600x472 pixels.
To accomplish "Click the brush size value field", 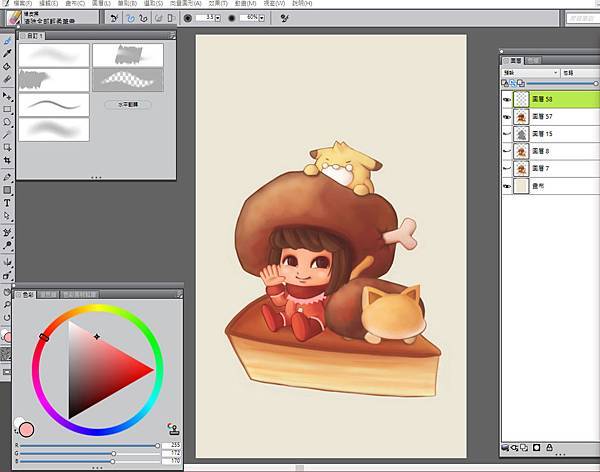I will 205,18.
